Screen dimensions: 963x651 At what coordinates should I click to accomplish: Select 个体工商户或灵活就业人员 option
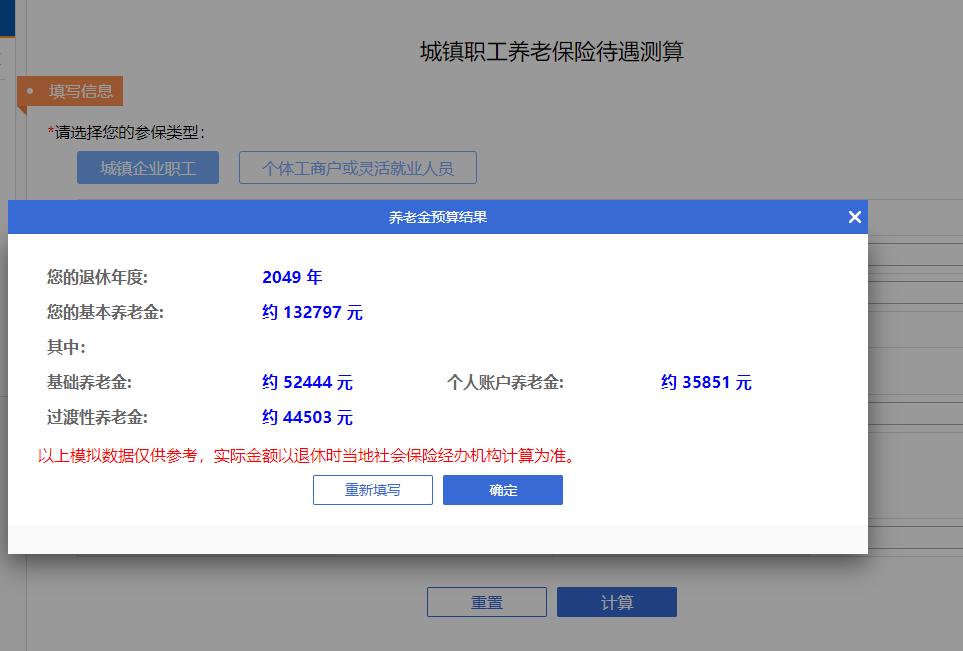[358, 167]
